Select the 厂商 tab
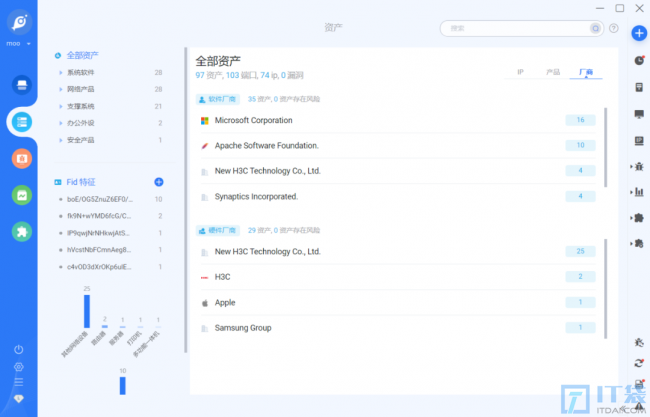650x417 pixels. [586, 72]
